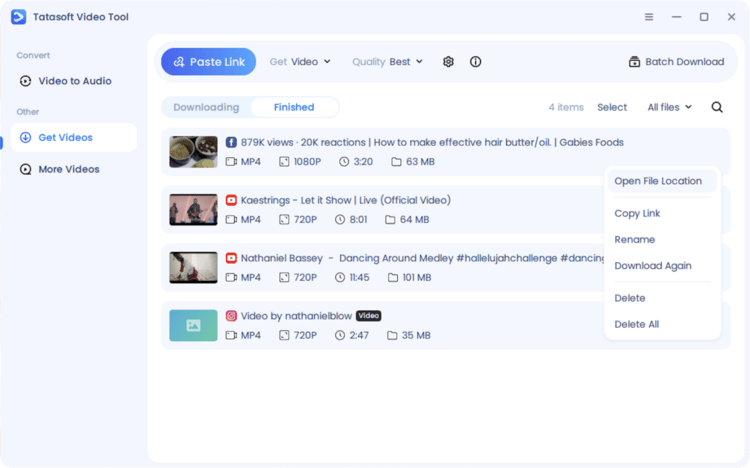Click the folder icon next to 101 MB
The height and width of the screenshot is (468, 750).
(x=393, y=278)
